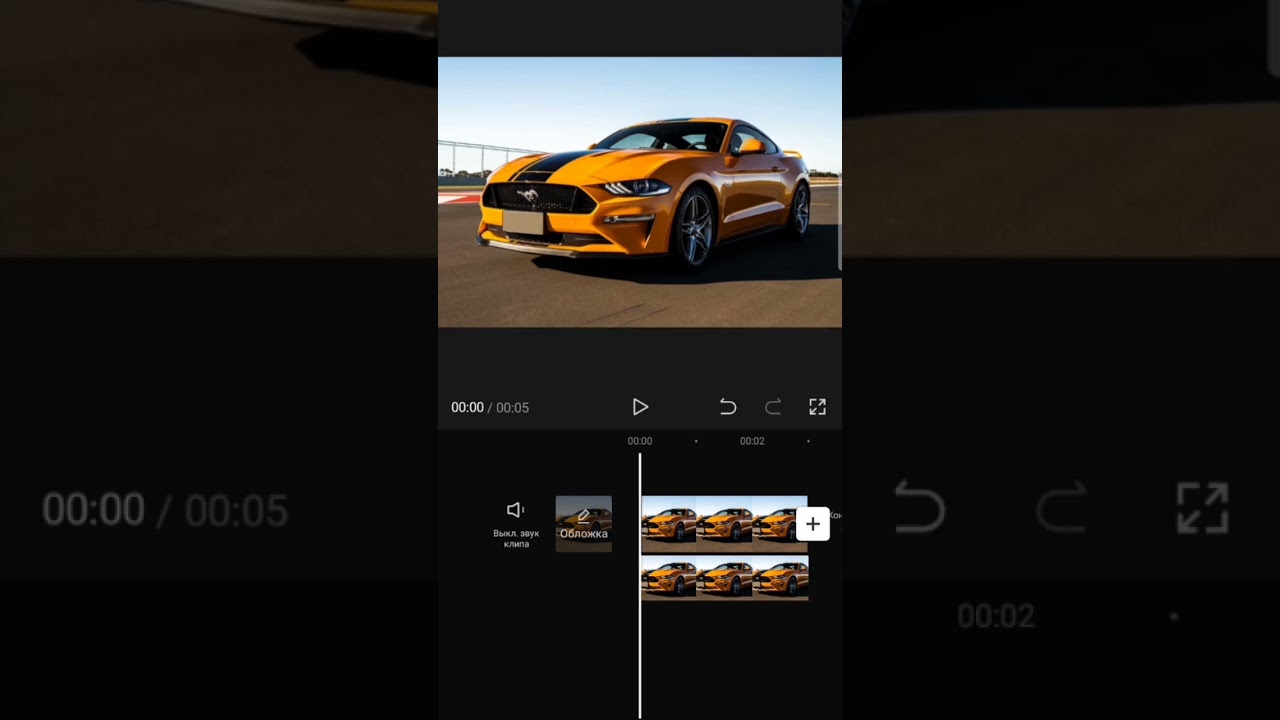Click the 00:00 / 00:05 time readout

coord(490,408)
